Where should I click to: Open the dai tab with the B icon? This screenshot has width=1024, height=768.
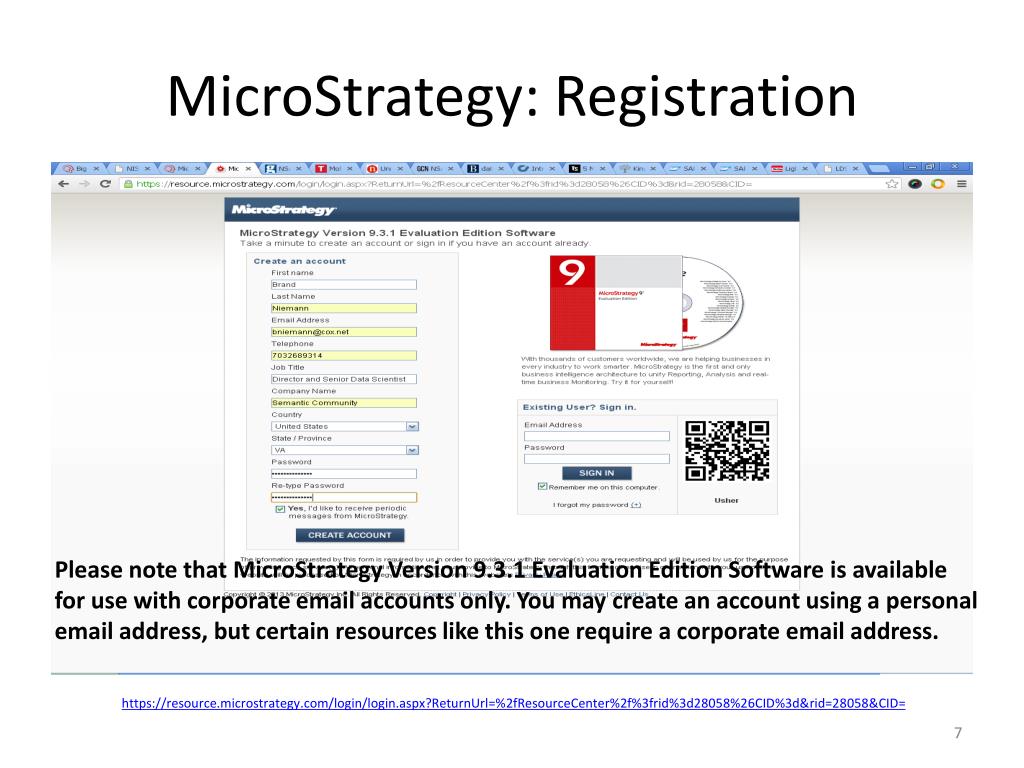tap(485, 168)
